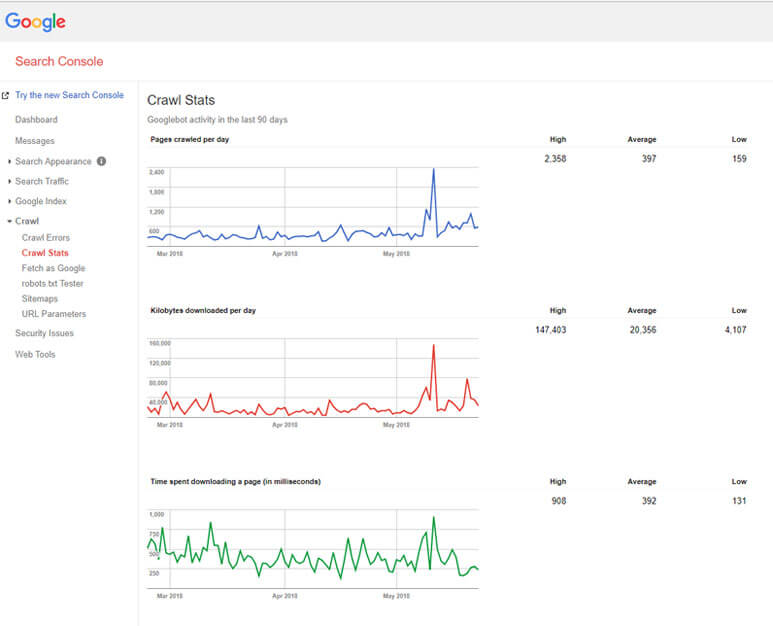773x626 pixels.
Task: Click the Crawl Stats page heading
Action: (x=181, y=100)
